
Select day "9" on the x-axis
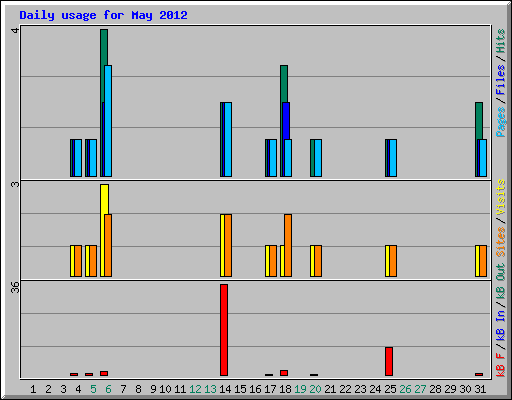[153, 389]
